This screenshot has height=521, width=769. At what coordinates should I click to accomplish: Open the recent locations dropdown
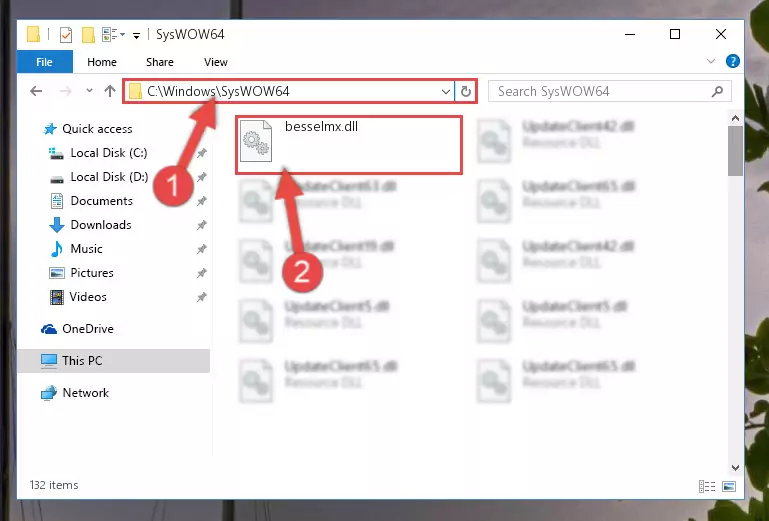point(89,91)
